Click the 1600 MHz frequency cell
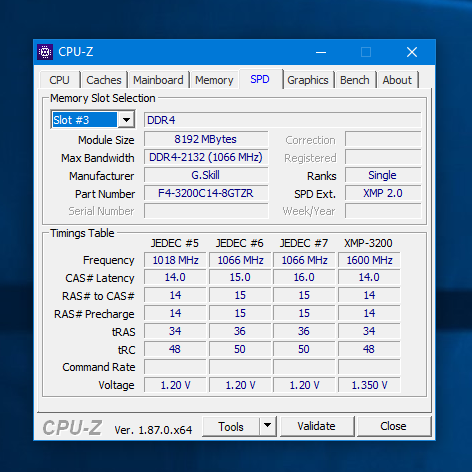This screenshot has width=472, height=472. [369, 260]
